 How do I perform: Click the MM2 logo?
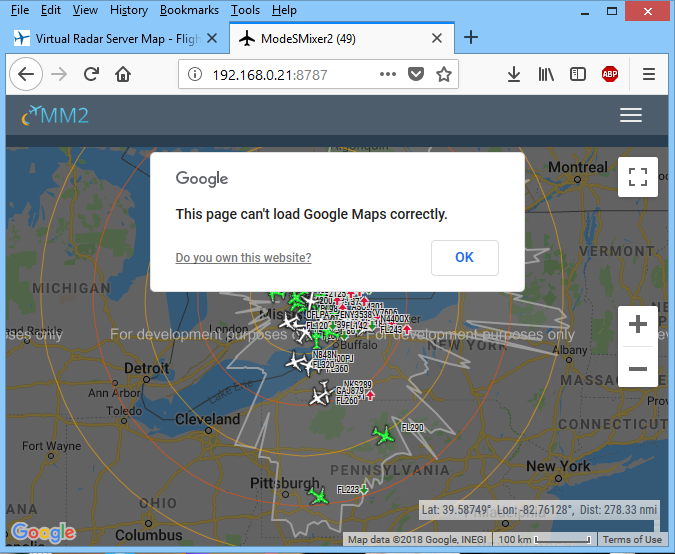[56, 115]
